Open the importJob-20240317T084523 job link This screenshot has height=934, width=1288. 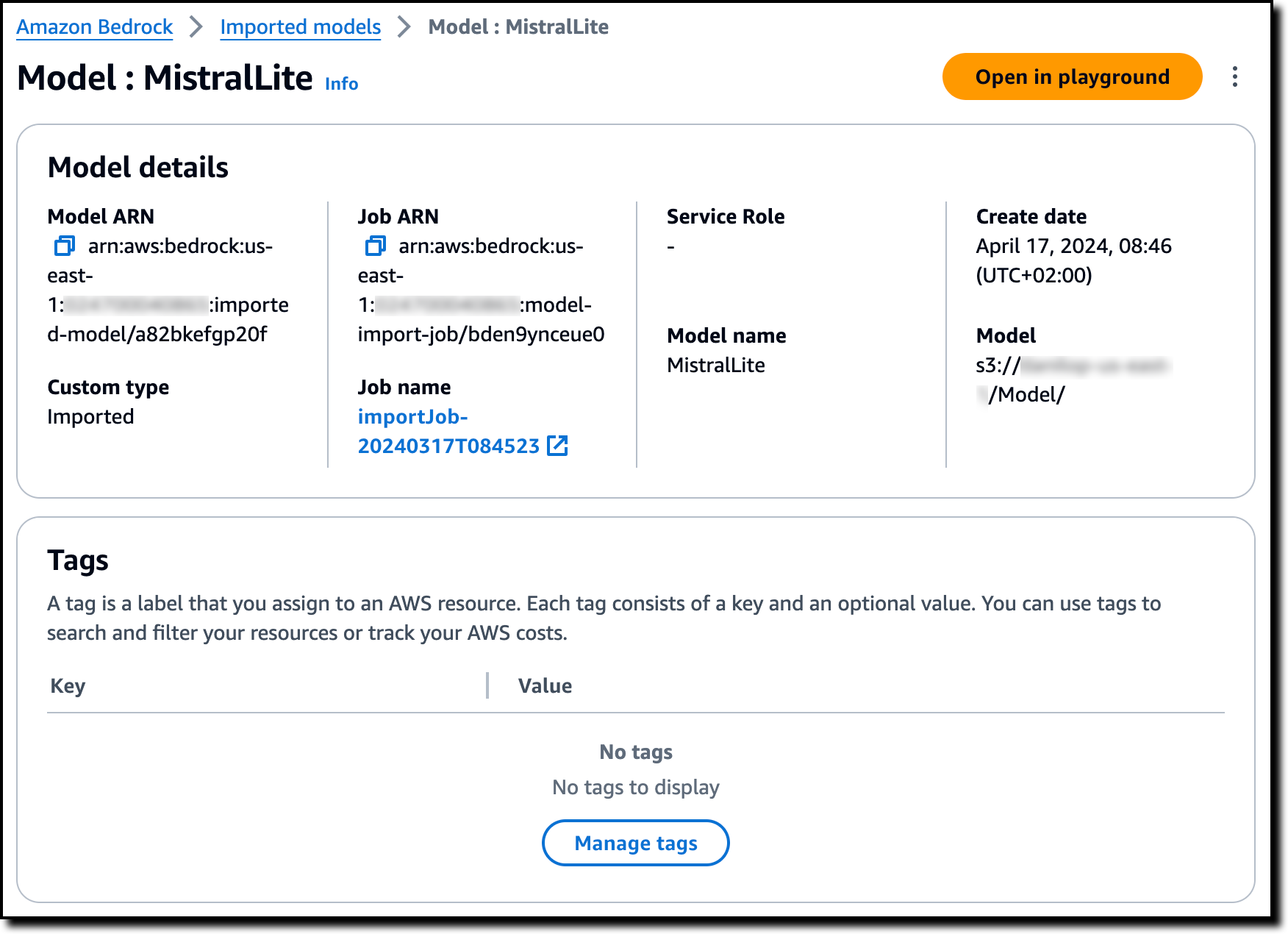pyautogui.click(x=448, y=431)
